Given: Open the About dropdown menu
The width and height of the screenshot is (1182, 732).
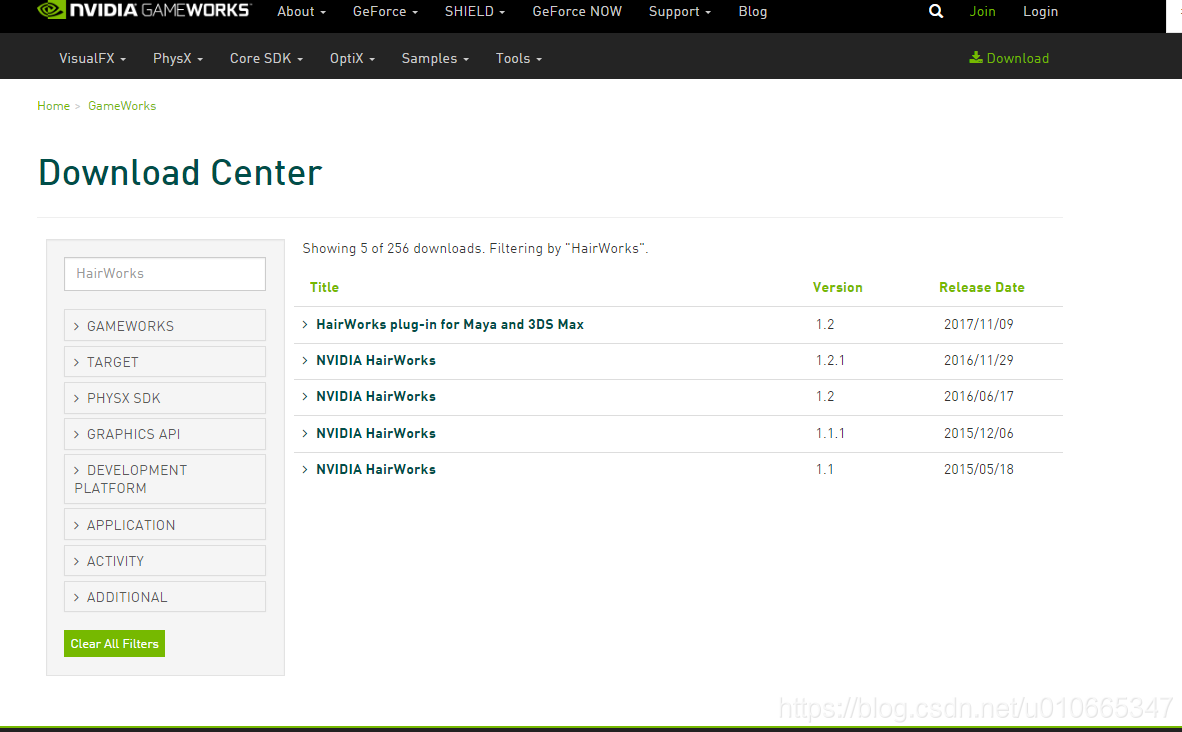Looking at the screenshot, I should 302,11.
